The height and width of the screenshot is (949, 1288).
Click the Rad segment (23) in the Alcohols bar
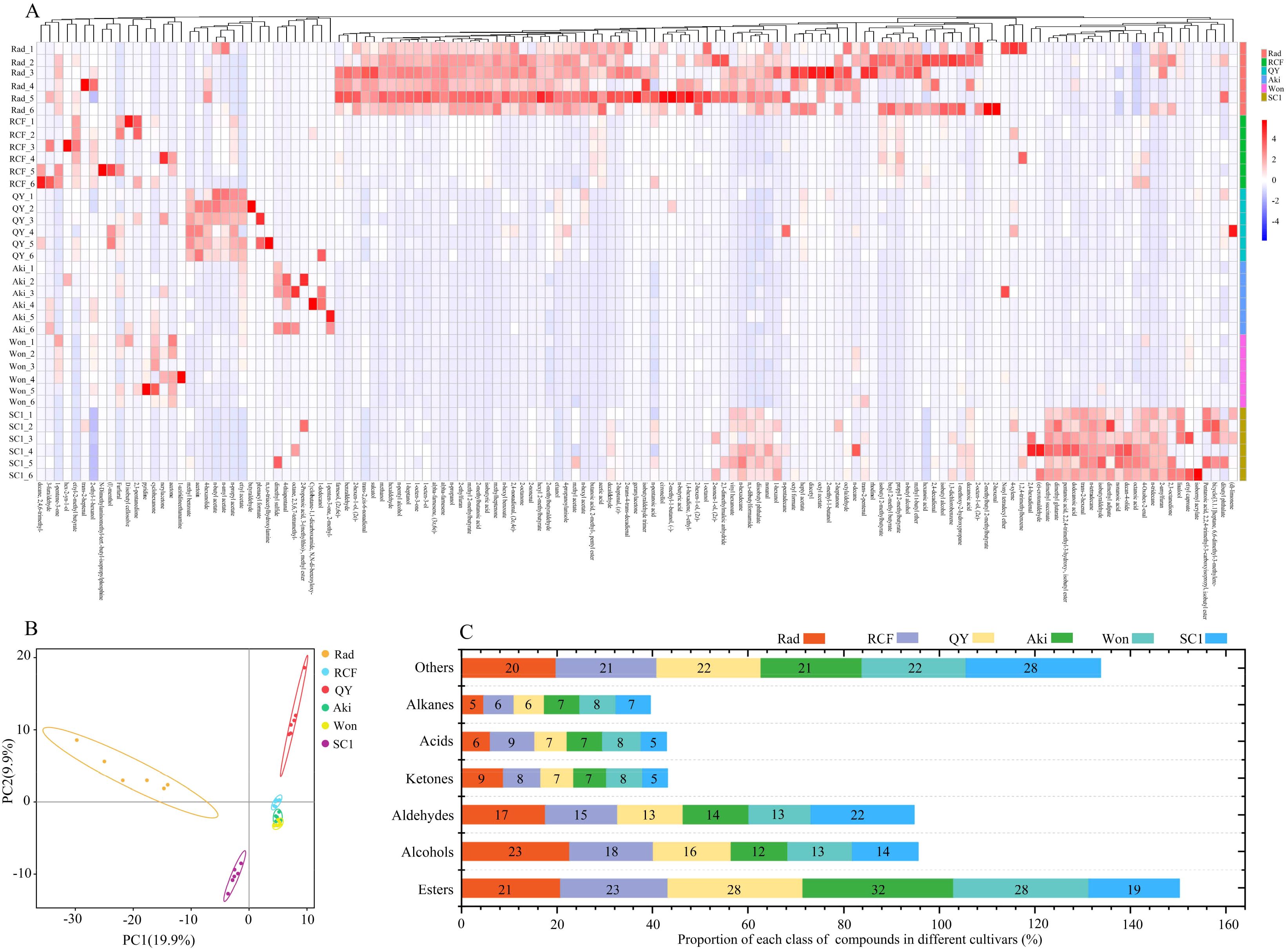point(515,852)
